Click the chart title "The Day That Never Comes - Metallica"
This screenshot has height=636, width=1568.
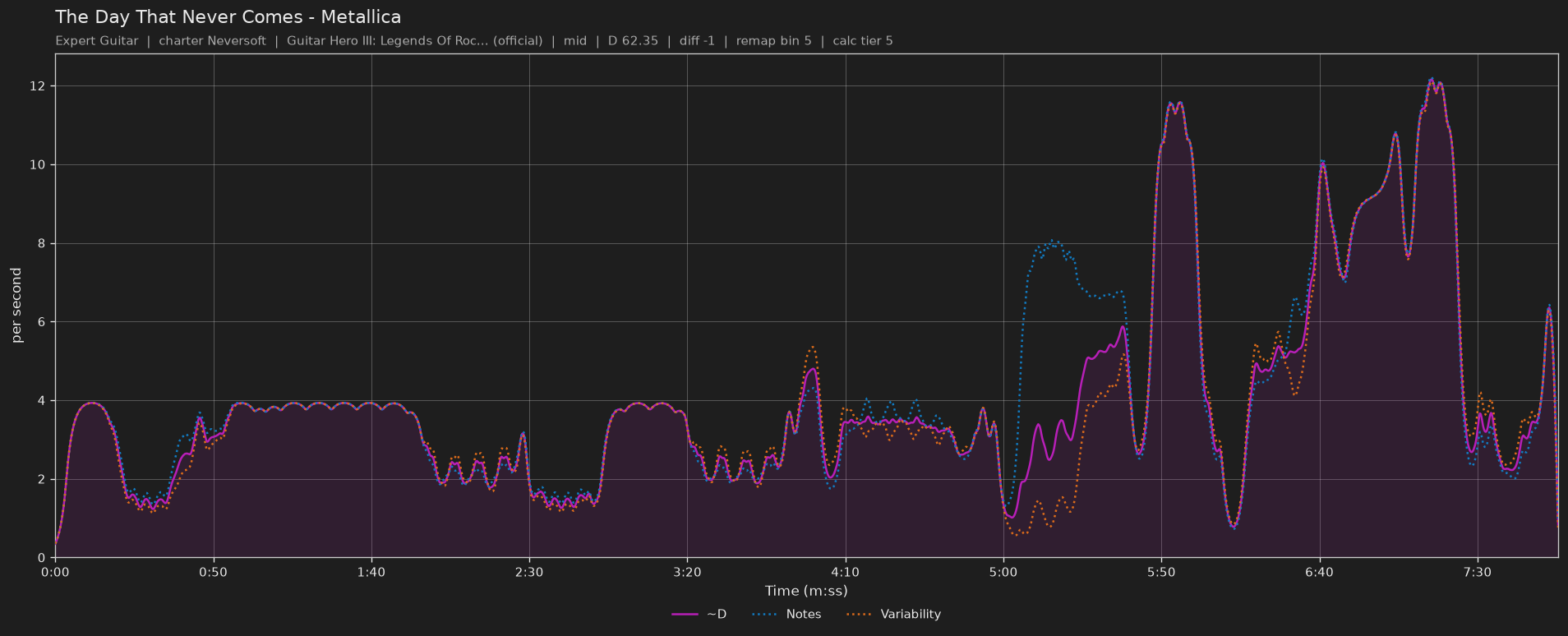coord(228,17)
